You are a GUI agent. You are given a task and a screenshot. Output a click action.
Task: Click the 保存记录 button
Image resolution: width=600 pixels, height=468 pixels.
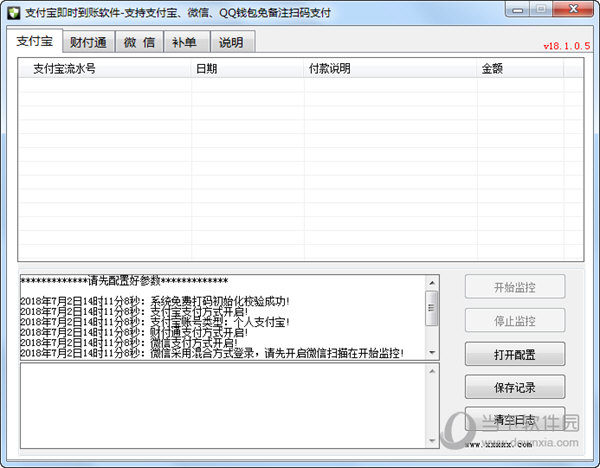(x=515, y=387)
